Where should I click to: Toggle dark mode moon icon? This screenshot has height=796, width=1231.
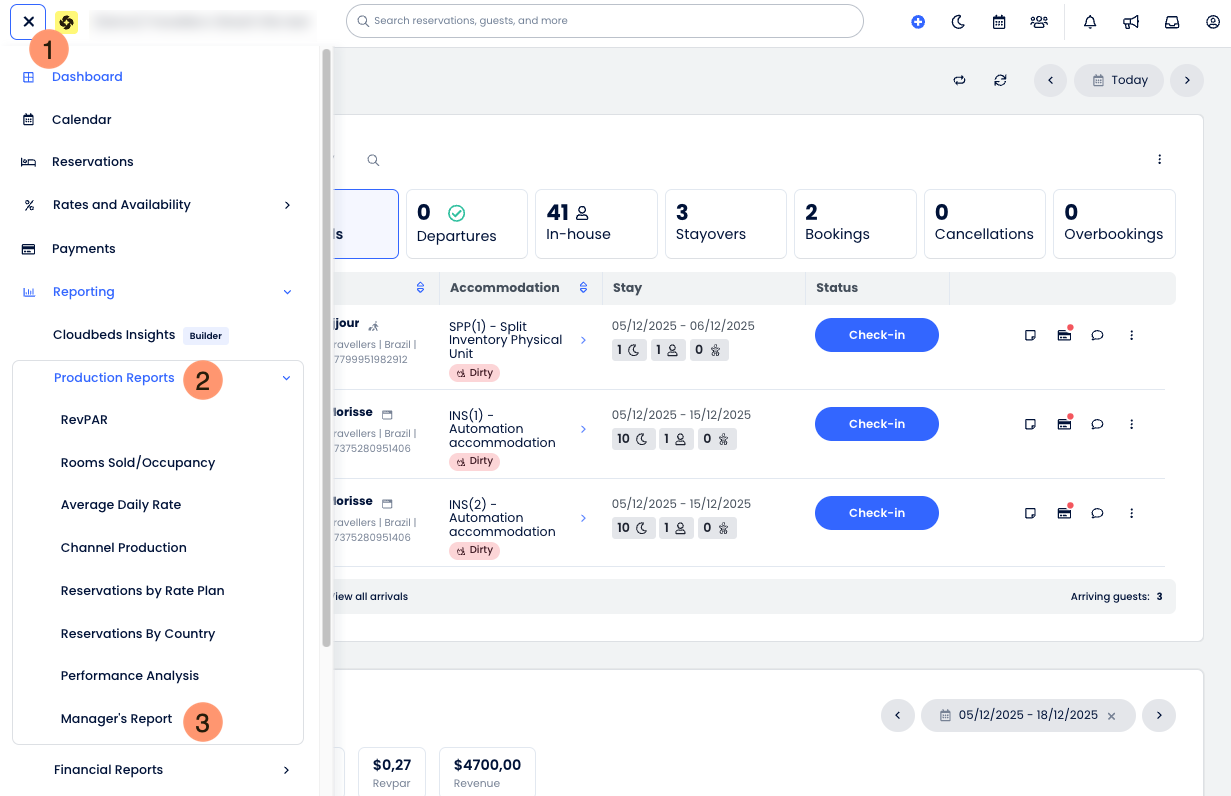(958, 22)
